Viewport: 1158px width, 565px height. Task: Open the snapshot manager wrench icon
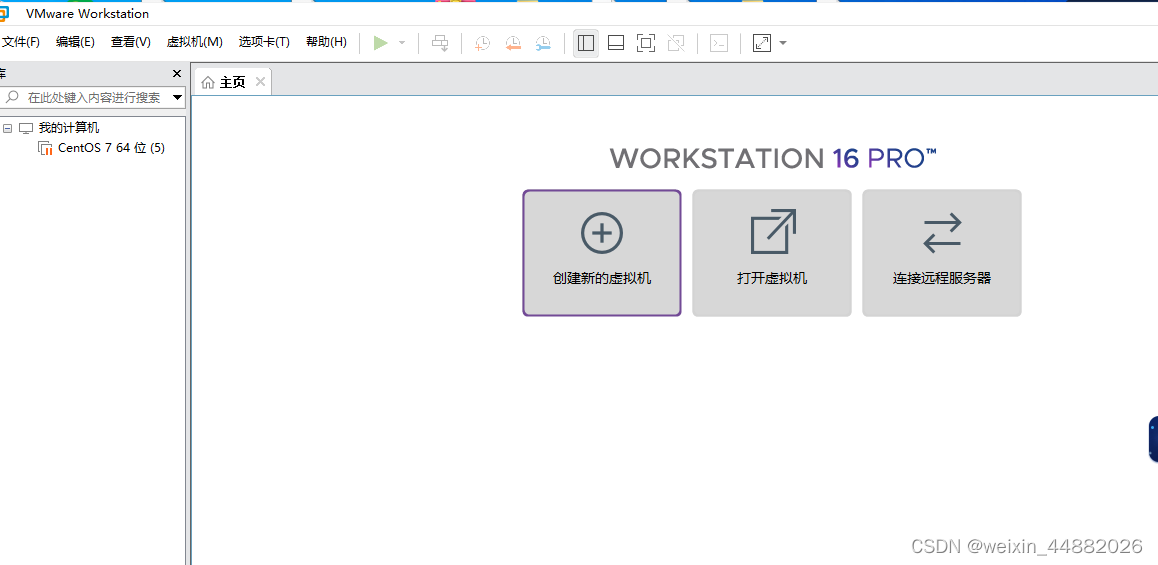pyautogui.click(x=543, y=43)
